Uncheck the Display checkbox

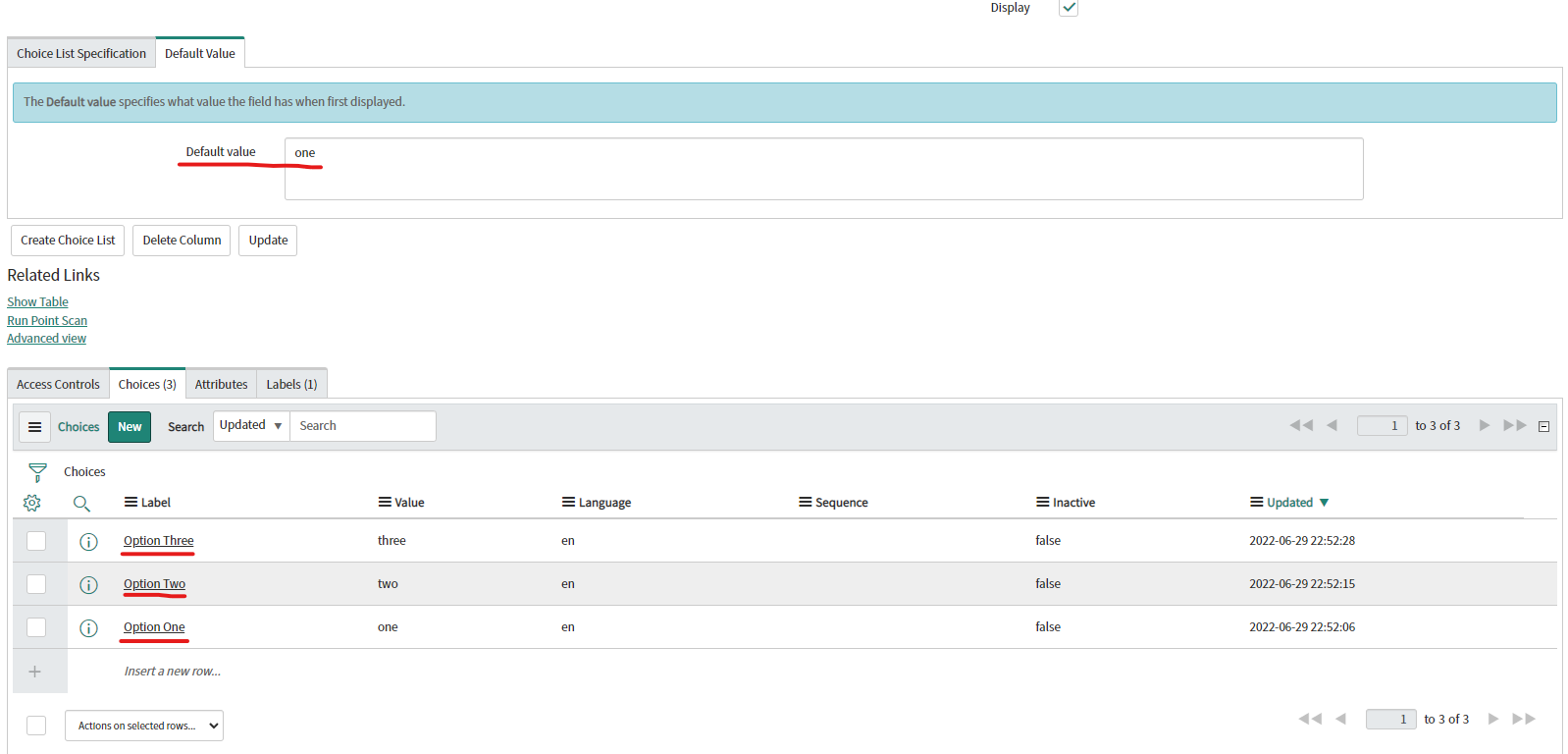pos(1069,8)
